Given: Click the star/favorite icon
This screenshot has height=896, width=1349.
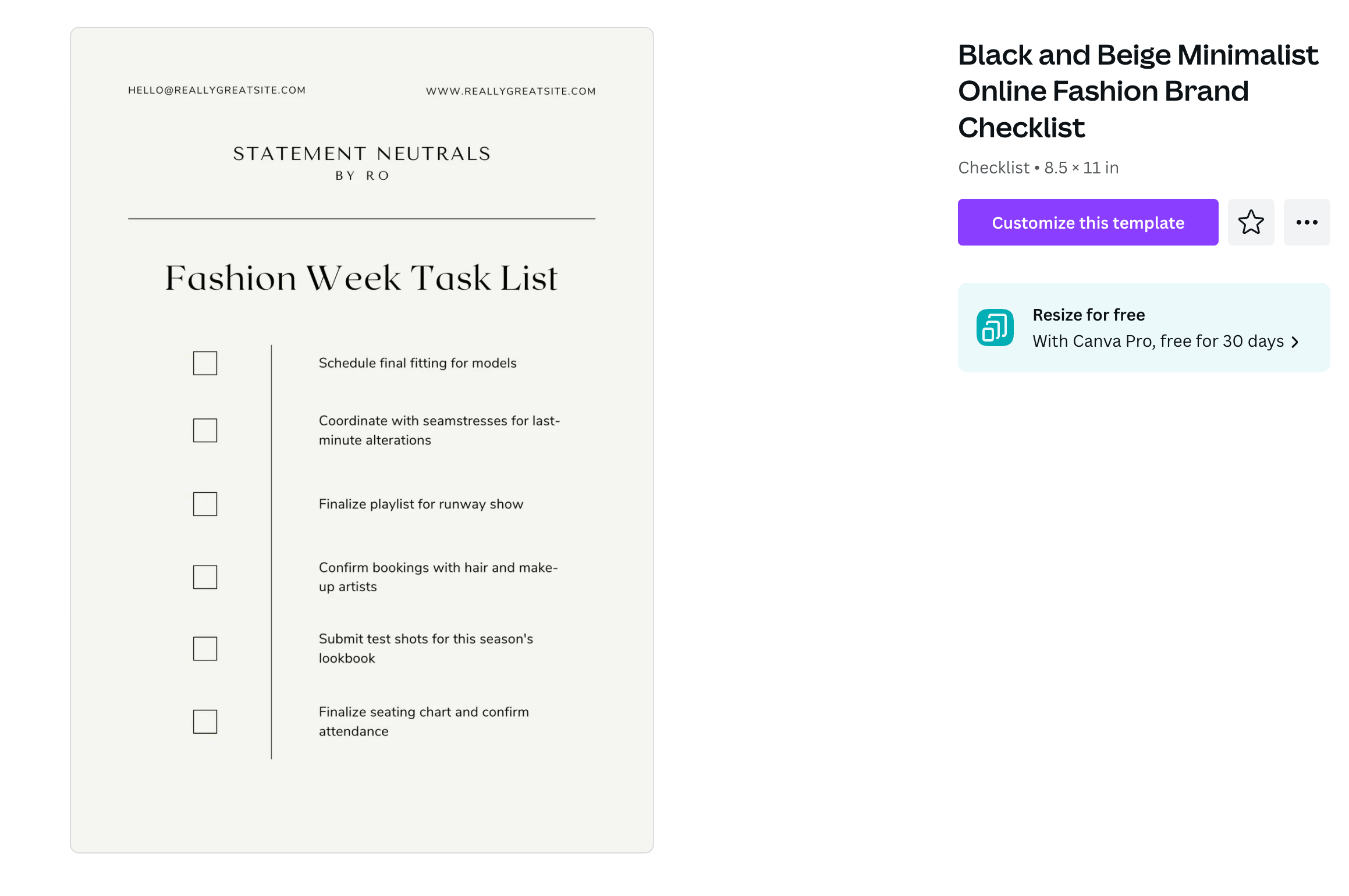Looking at the screenshot, I should click(x=1251, y=221).
